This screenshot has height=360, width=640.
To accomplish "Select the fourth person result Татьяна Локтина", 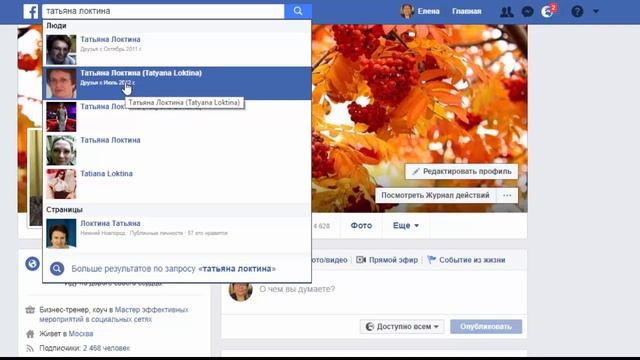I will 177,151.
